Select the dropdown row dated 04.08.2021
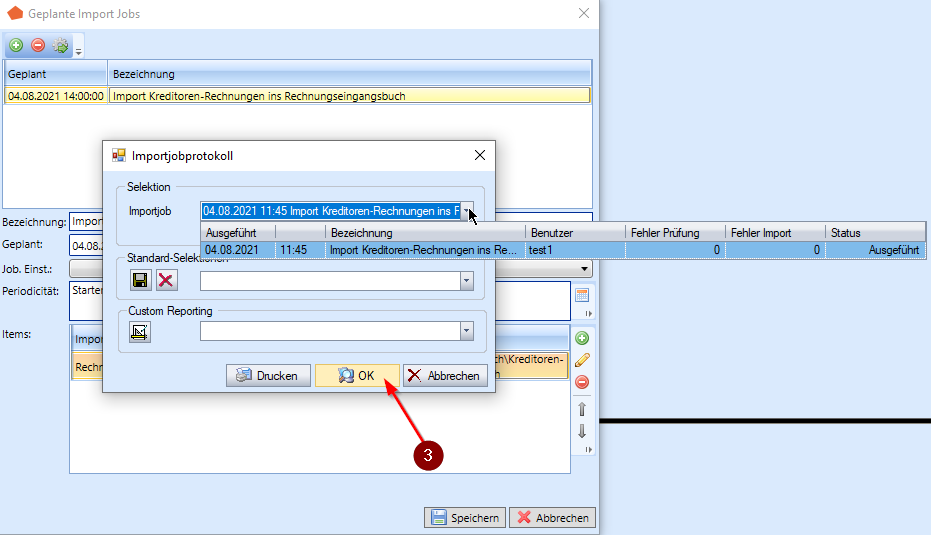 563,250
